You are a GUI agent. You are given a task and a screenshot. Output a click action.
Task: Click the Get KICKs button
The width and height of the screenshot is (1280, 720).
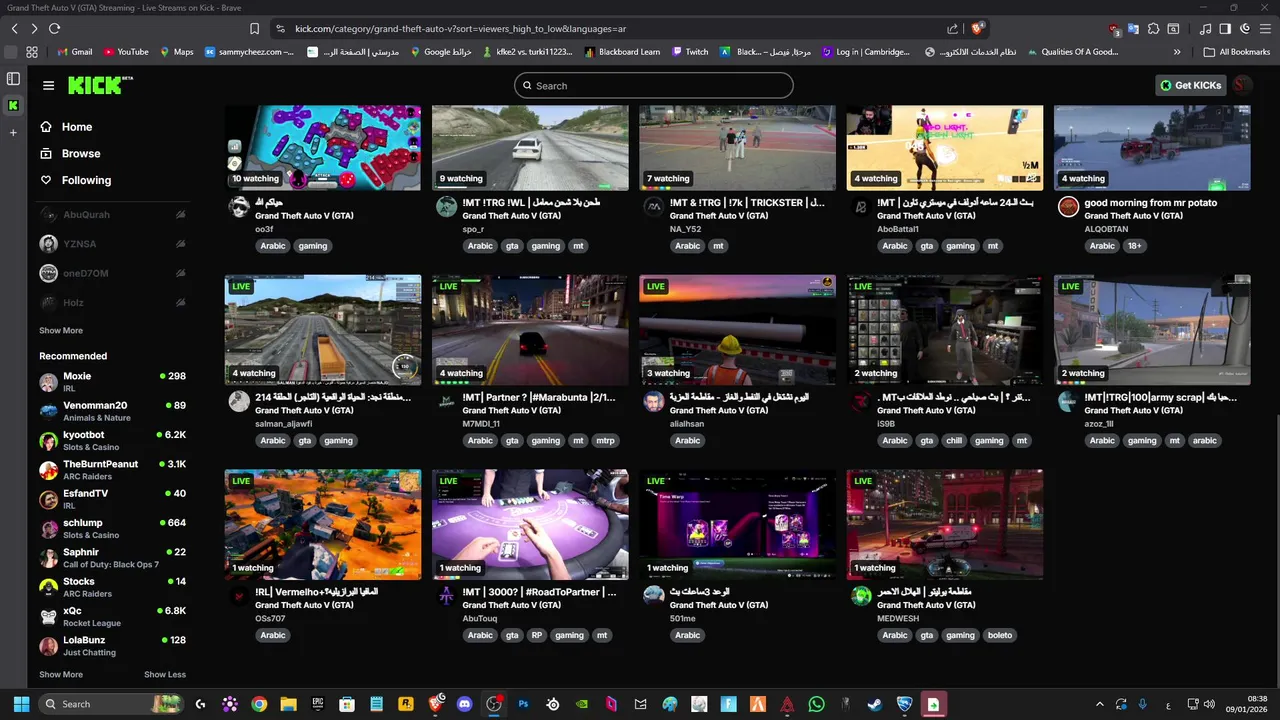pyautogui.click(x=1191, y=85)
